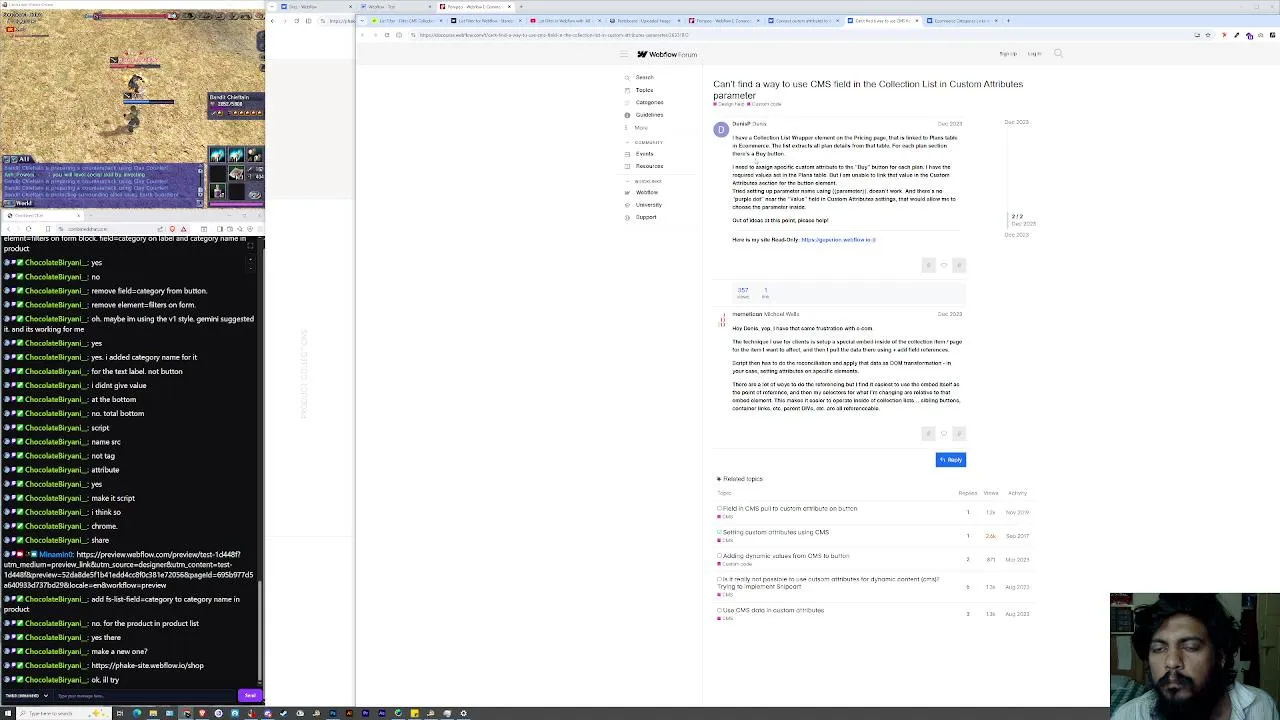Click the new tab plus button
This screenshot has height=720, width=1280.
coord(1008,20)
